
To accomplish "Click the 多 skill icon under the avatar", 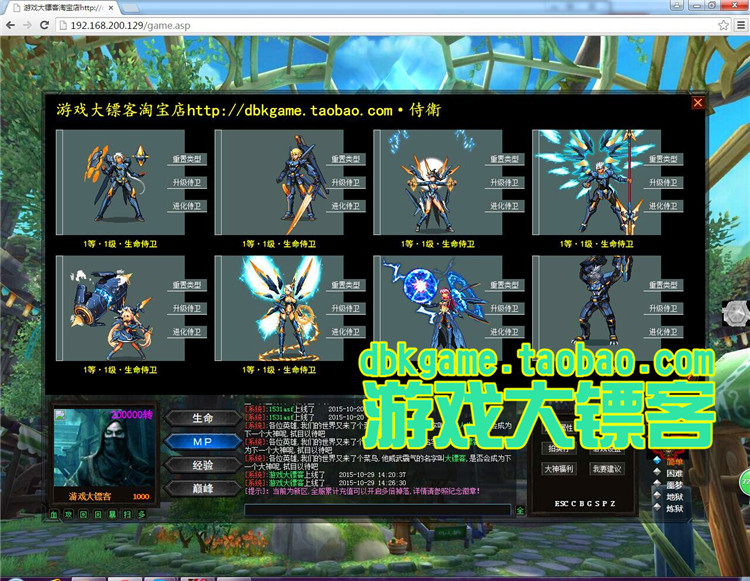I will pyautogui.click(x=142, y=515).
